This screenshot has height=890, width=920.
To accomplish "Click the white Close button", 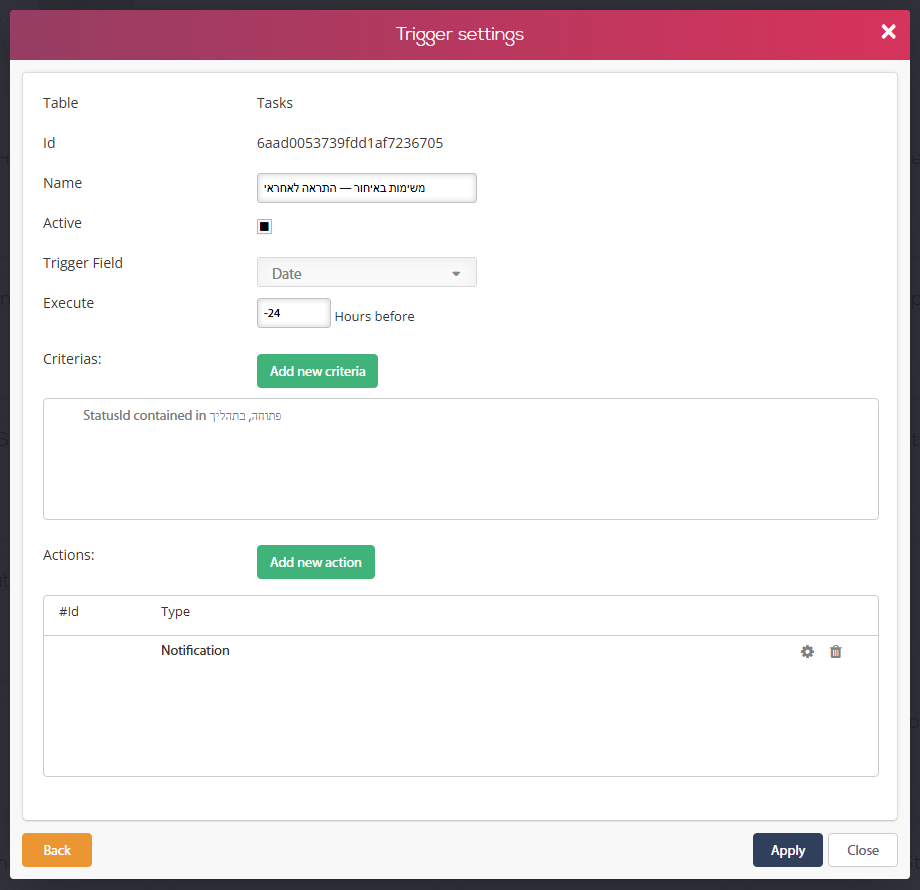I will coord(862,850).
